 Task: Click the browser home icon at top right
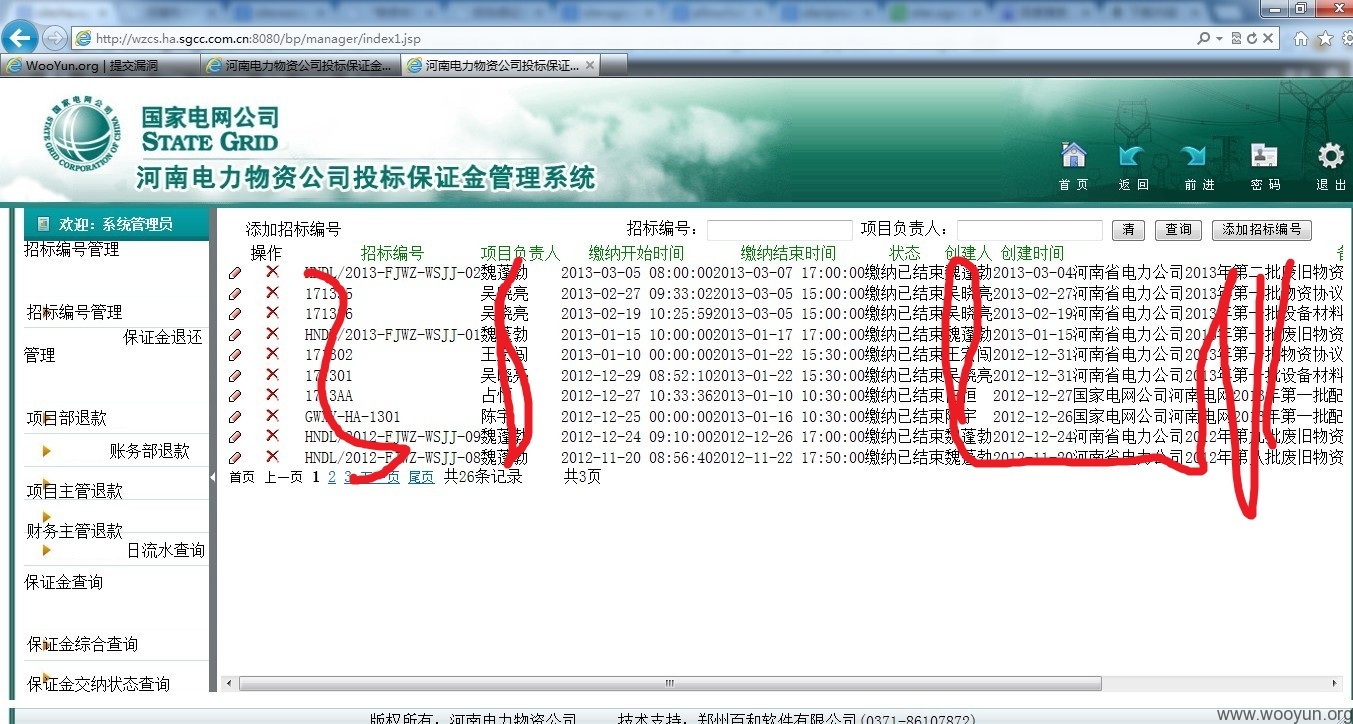1301,38
